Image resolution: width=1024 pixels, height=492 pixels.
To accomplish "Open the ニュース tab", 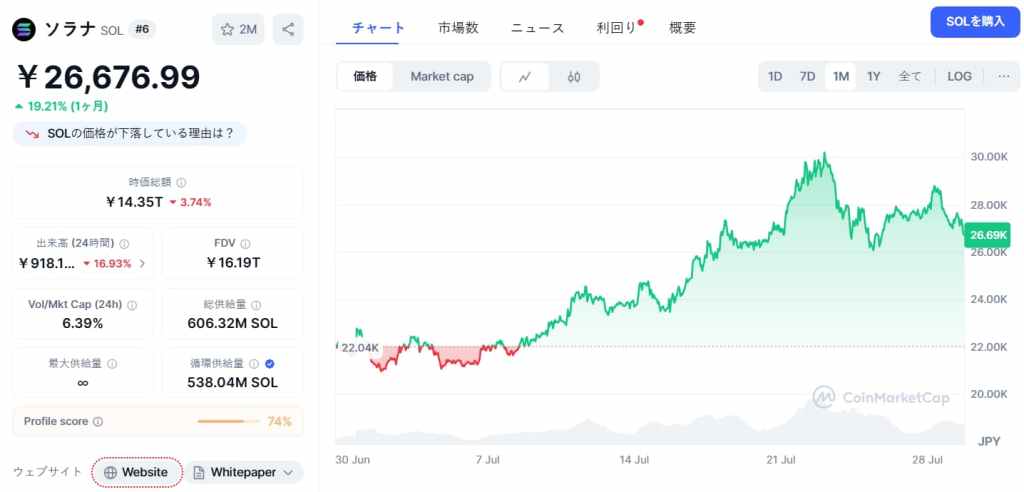I will click(537, 27).
